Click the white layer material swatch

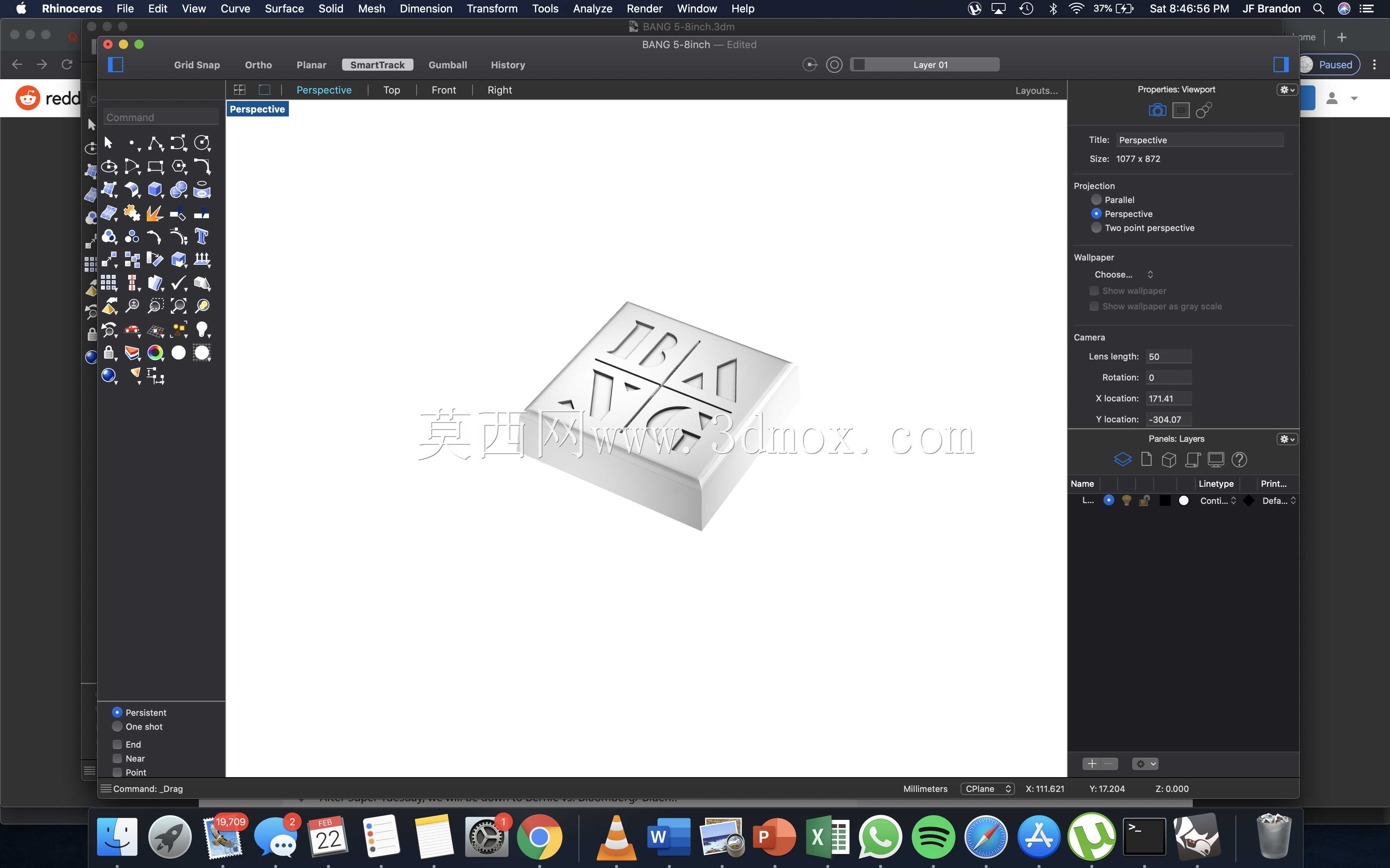tap(1183, 501)
